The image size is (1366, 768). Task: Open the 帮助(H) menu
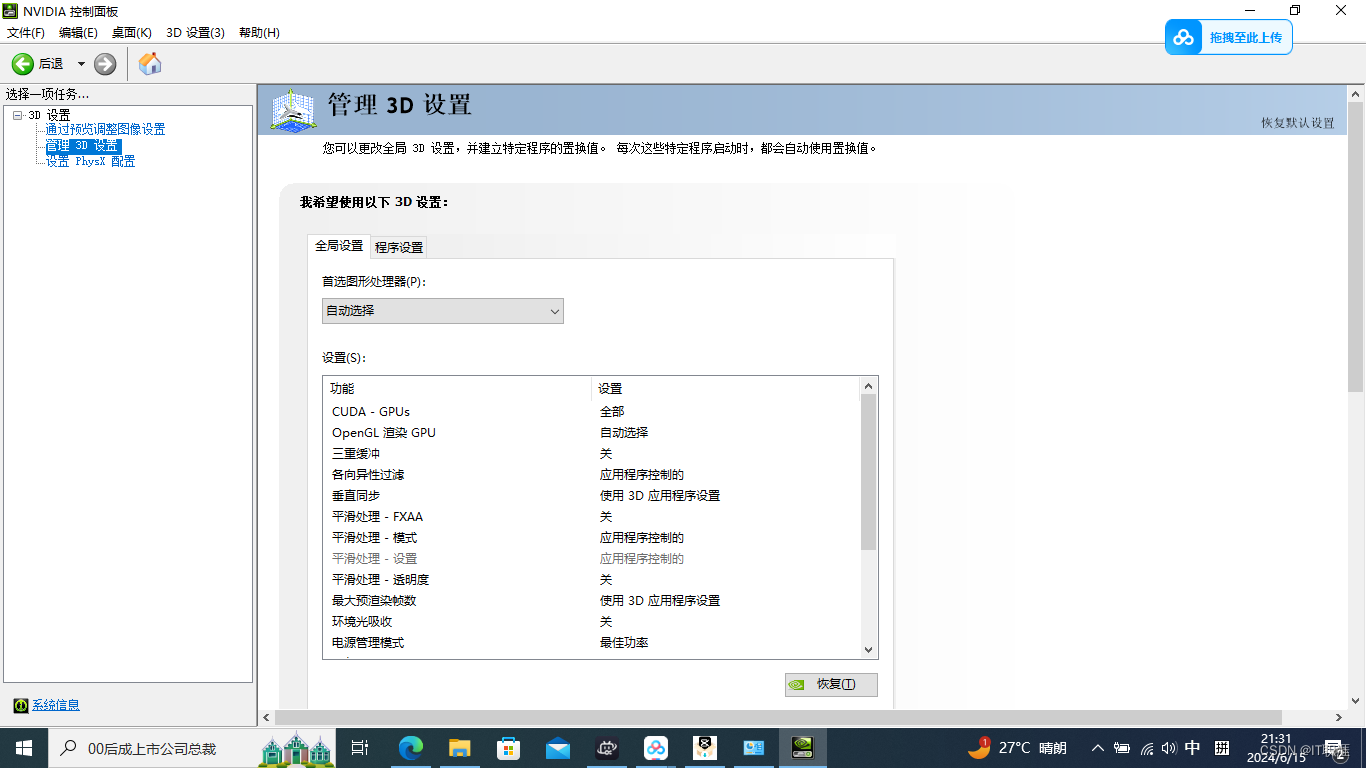pyautogui.click(x=259, y=32)
